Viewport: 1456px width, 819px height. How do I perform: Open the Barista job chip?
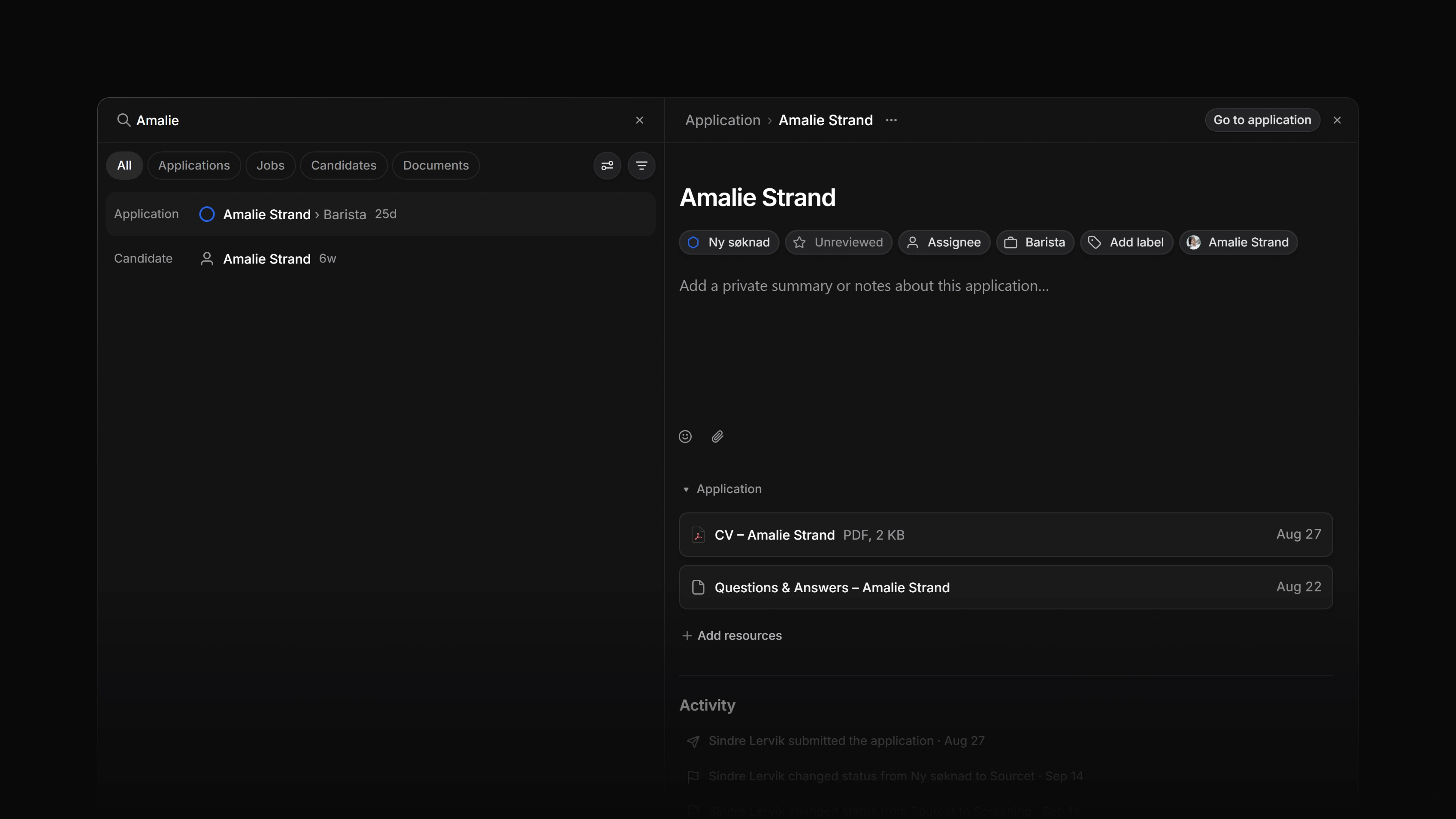(1035, 243)
